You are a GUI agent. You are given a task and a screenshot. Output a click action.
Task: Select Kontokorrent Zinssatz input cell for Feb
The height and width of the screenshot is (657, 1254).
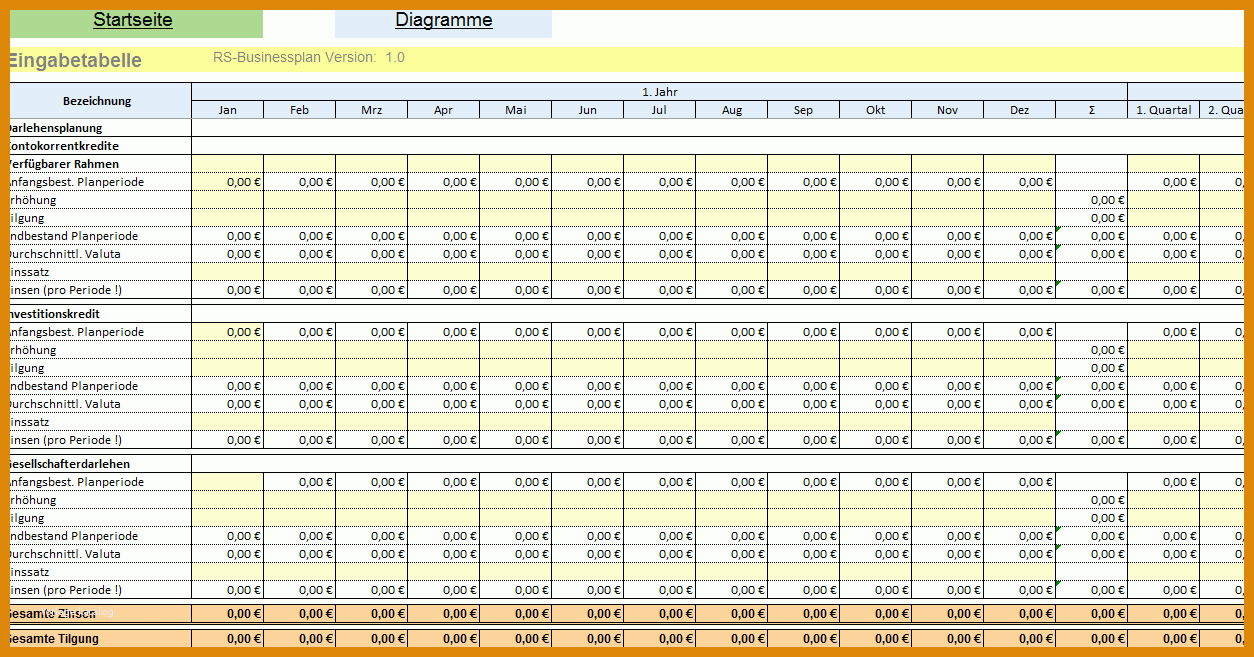click(300, 272)
